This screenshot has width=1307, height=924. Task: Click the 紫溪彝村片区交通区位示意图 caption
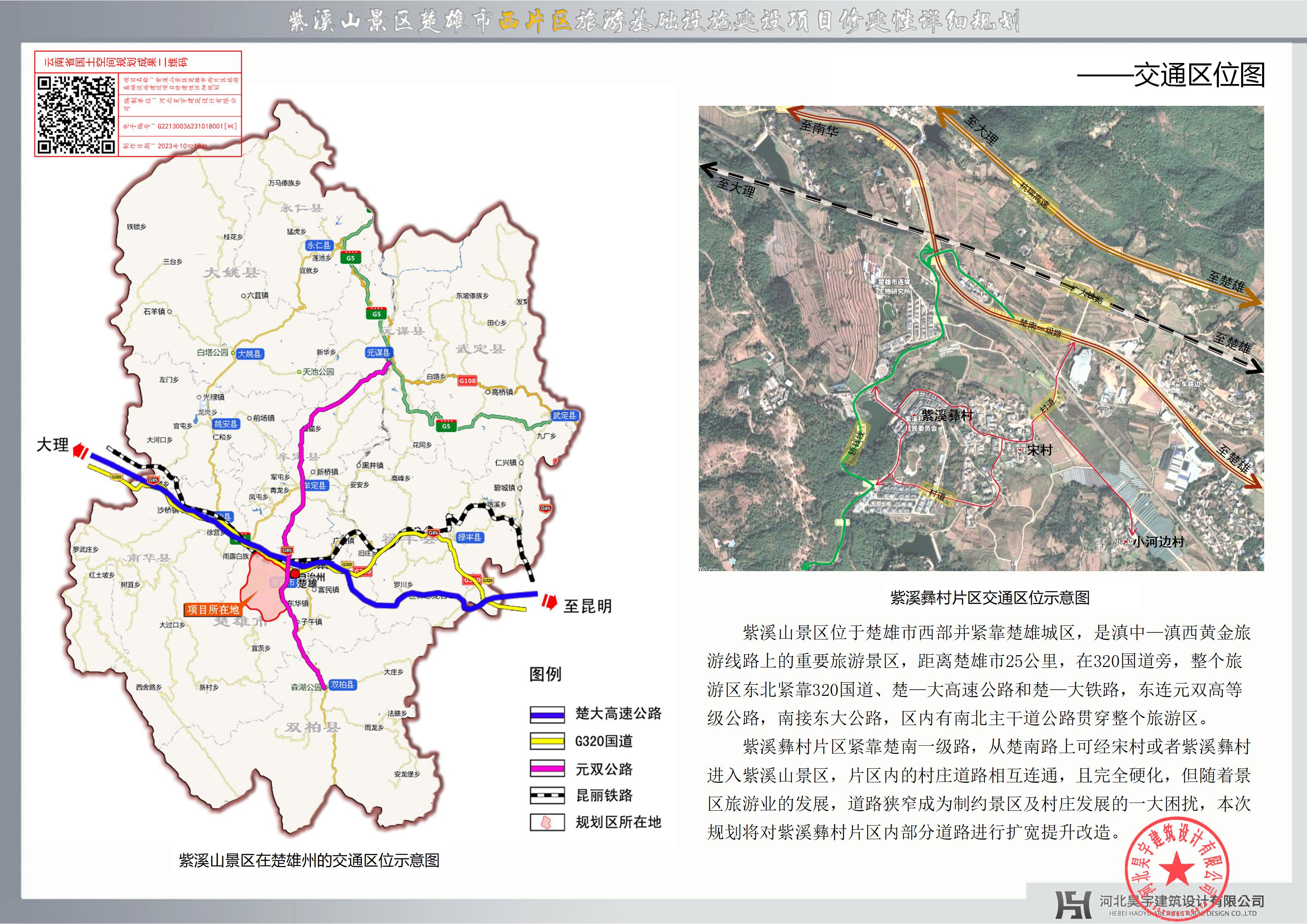click(x=990, y=597)
